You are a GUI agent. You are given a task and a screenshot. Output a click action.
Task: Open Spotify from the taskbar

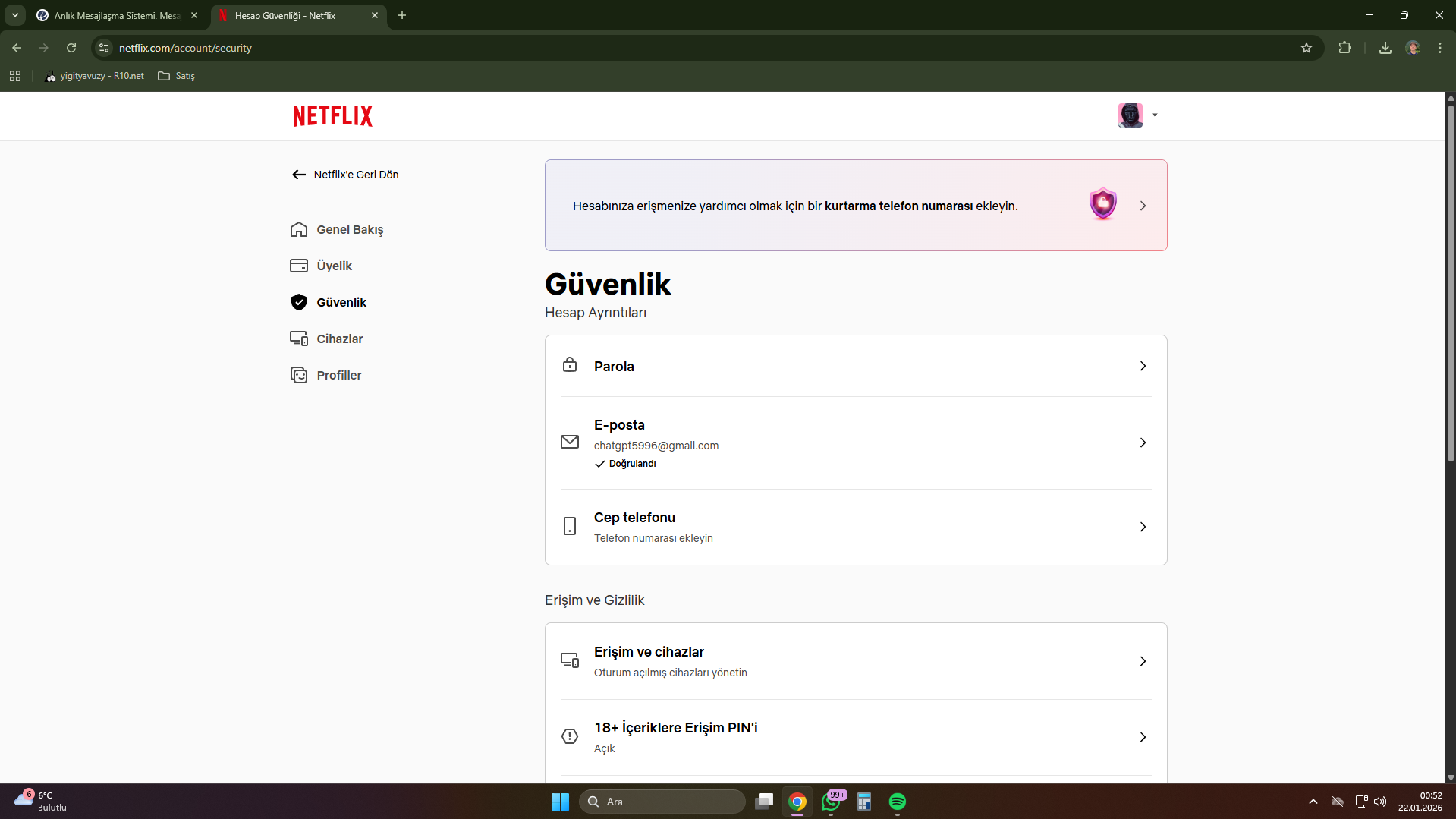pyautogui.click(x=898, y=802)
